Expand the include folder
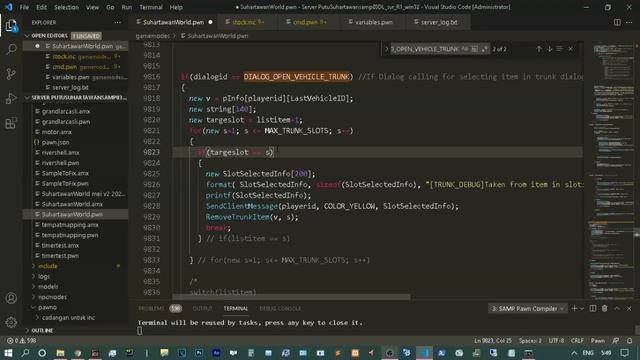This screenshot has height=360, width=640. 48,266
